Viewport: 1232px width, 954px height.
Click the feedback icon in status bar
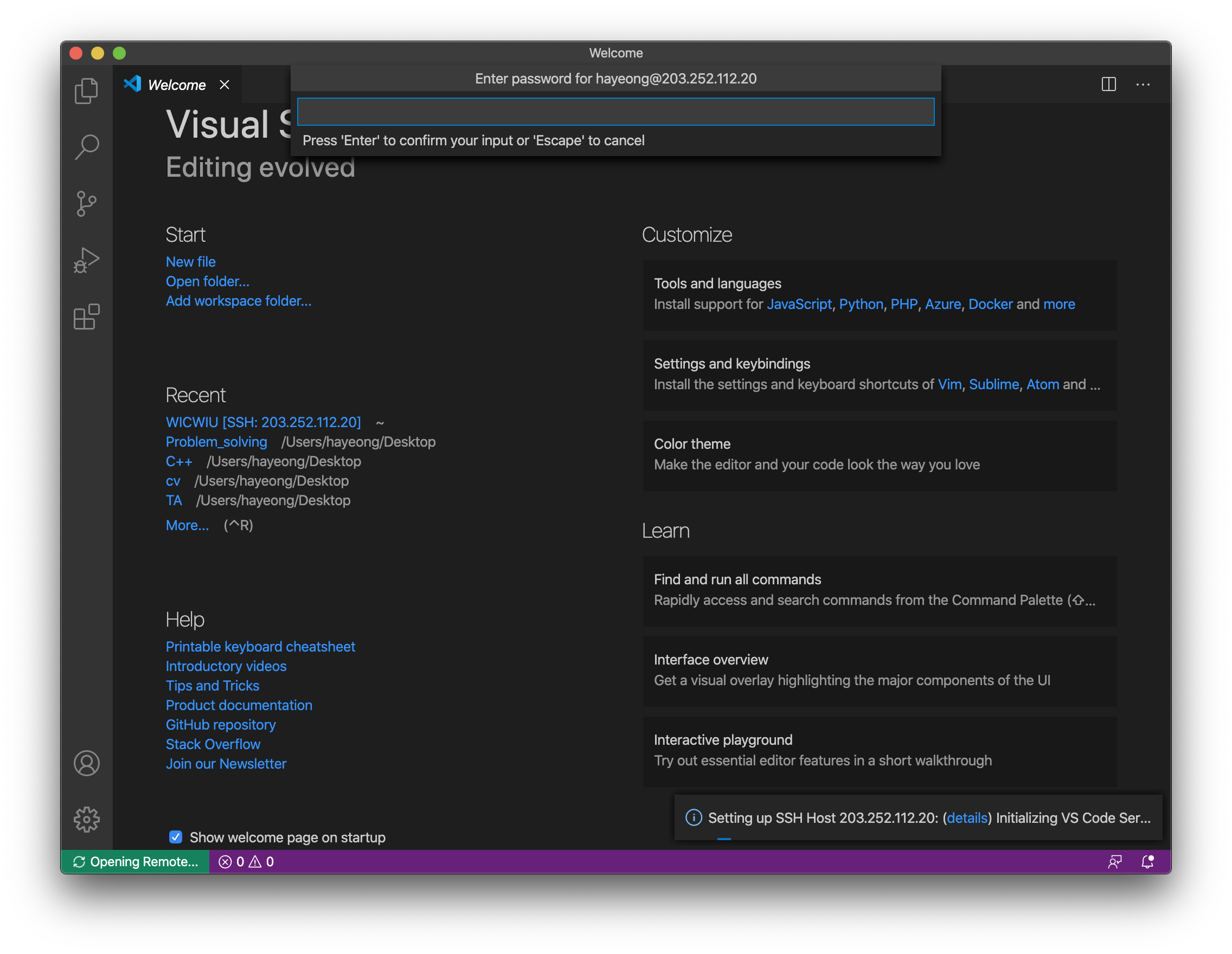pos(1115,861)
